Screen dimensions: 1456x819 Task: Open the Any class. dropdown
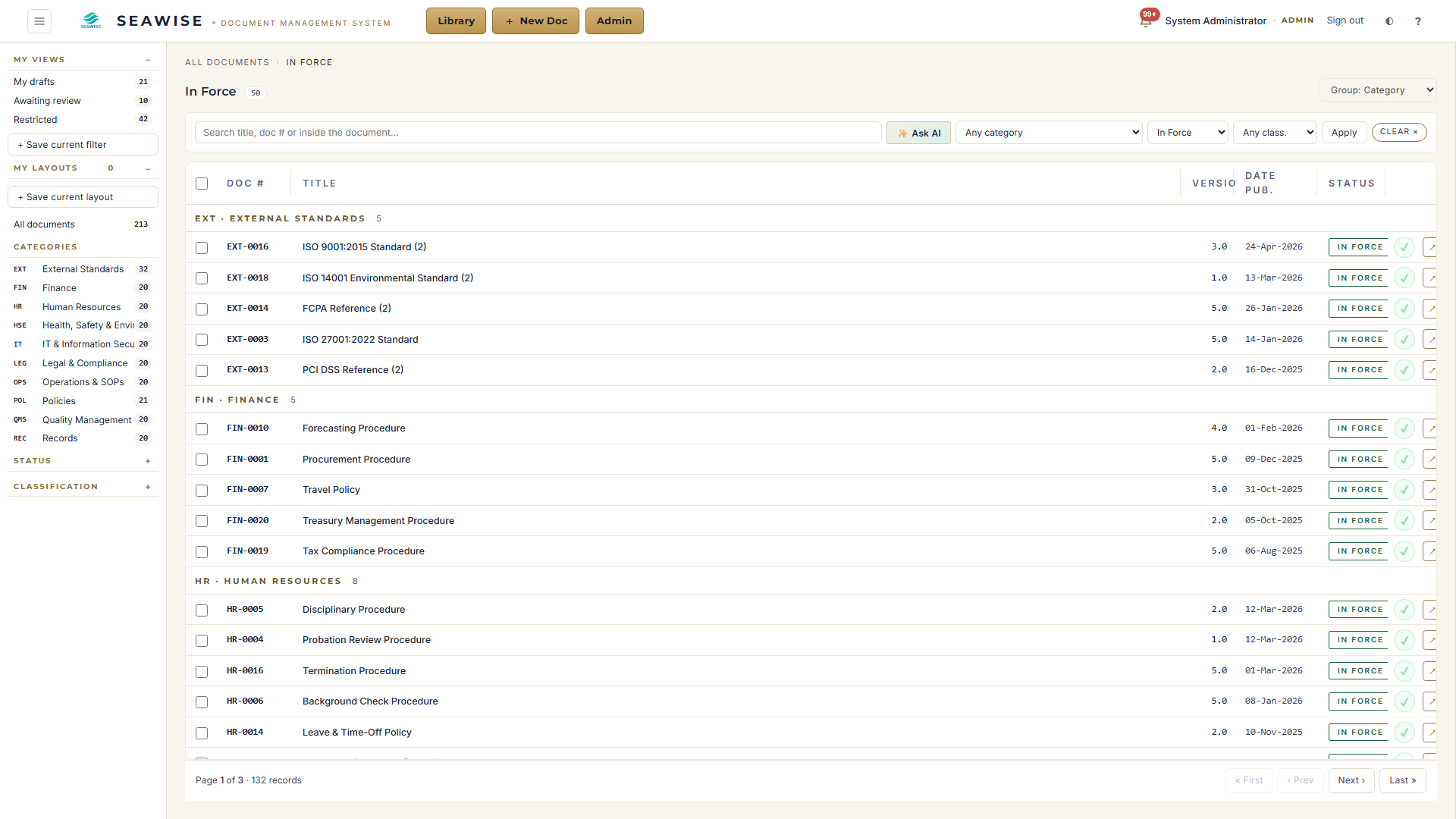click(x=1275, y=133)
